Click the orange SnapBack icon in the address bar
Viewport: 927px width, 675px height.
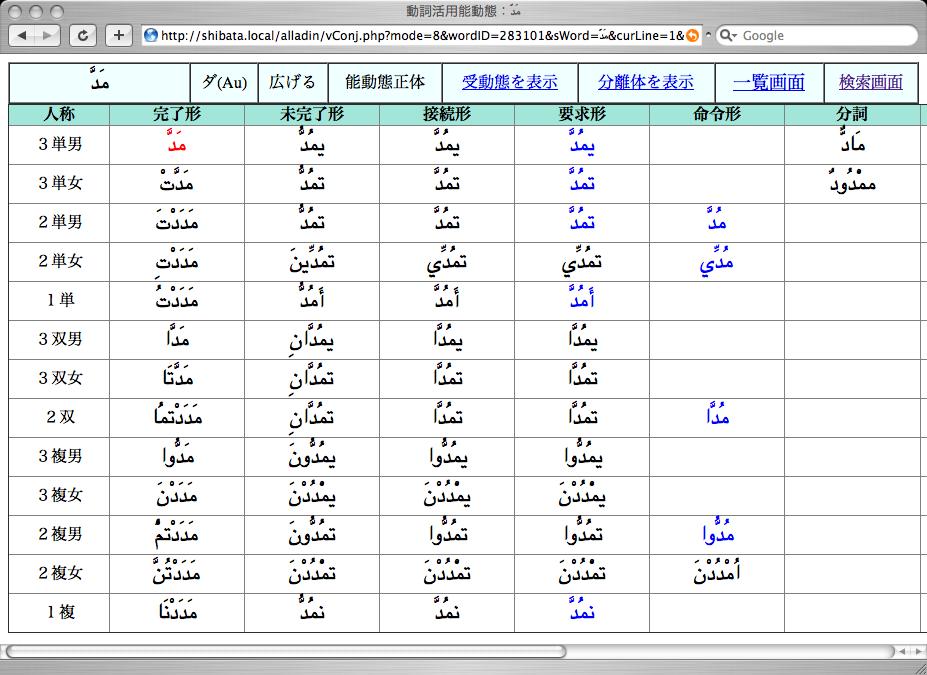[692, 35]
